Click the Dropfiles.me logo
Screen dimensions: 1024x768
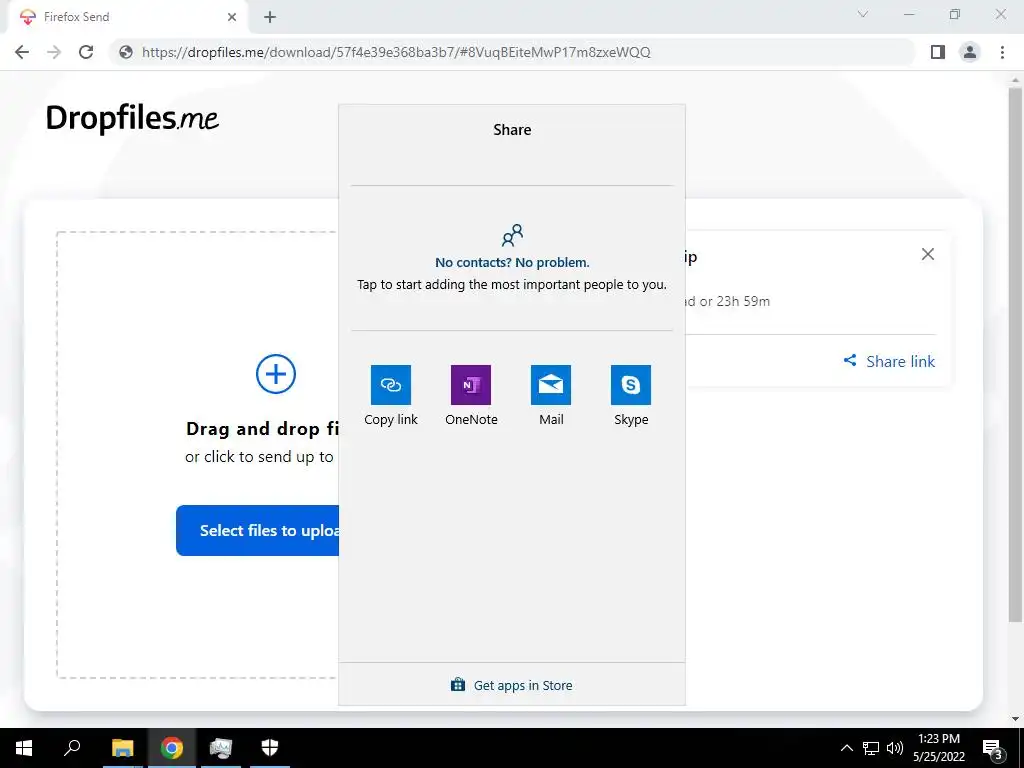point(132,118)
